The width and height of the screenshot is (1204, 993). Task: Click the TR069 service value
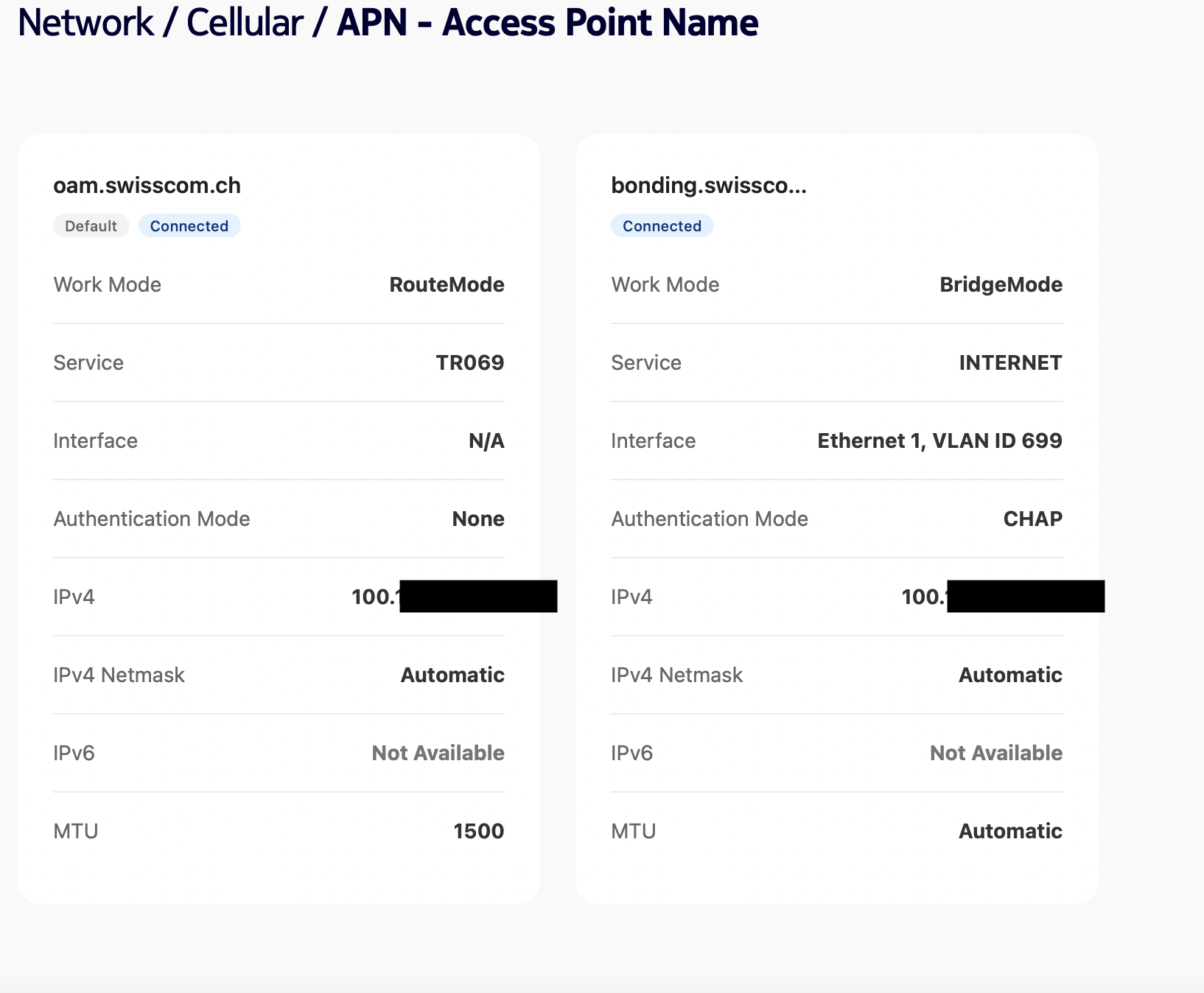pyautogui.click(x=469, y=363)
